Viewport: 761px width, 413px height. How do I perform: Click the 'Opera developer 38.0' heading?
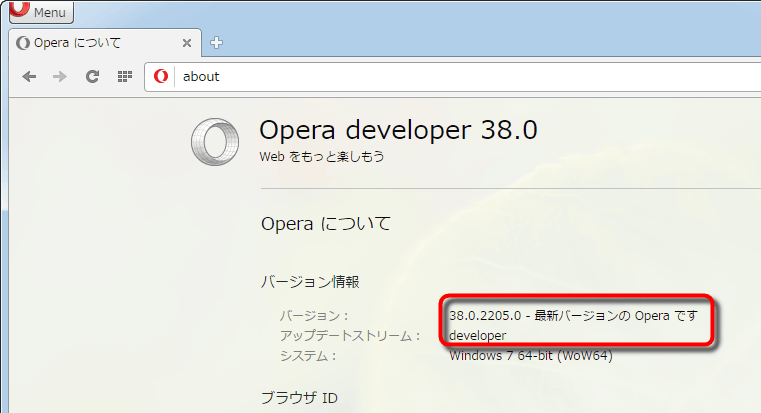(x=398, y=130)
